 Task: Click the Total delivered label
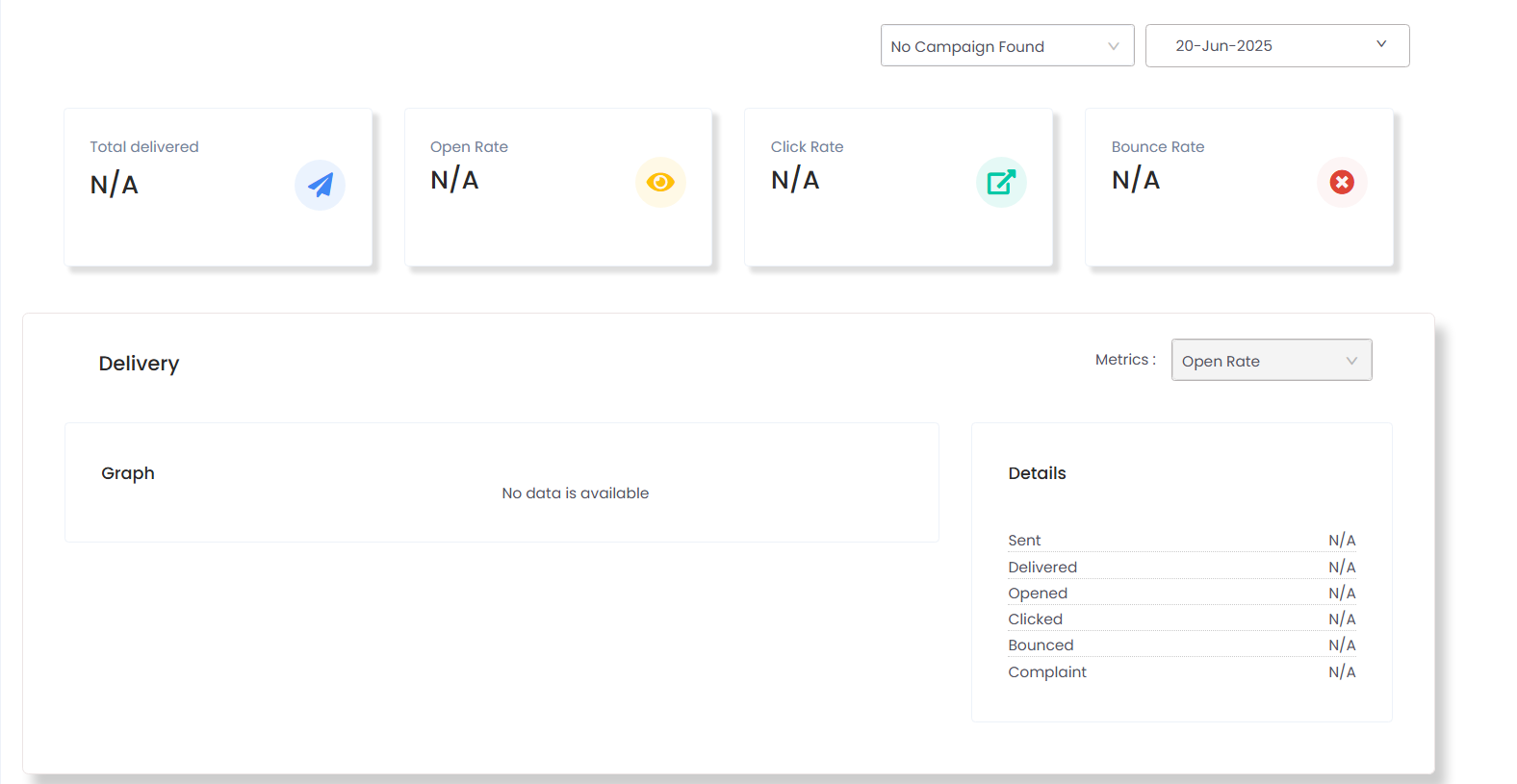point(144,146)
